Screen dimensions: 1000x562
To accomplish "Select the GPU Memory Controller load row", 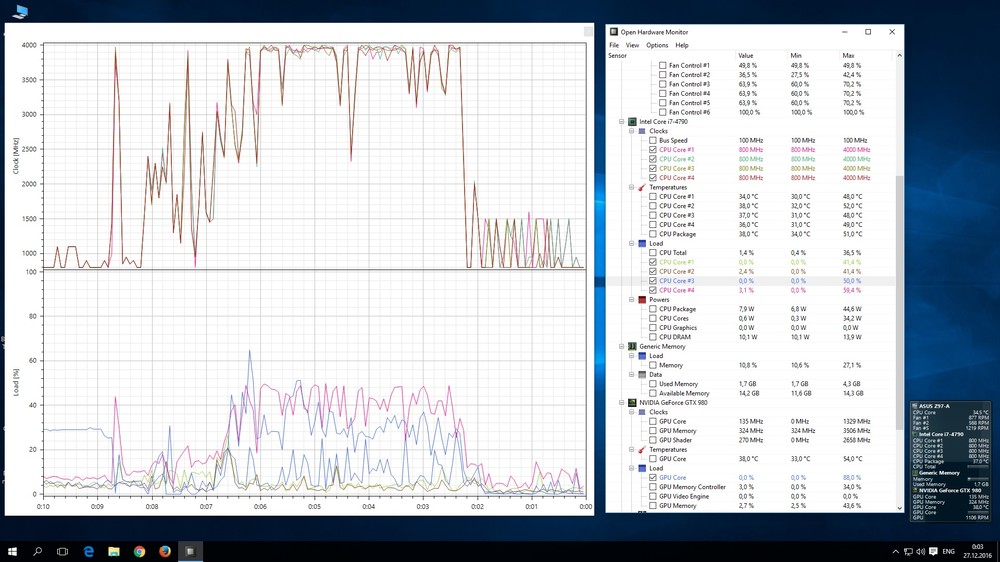I will (x=696, y=487).
